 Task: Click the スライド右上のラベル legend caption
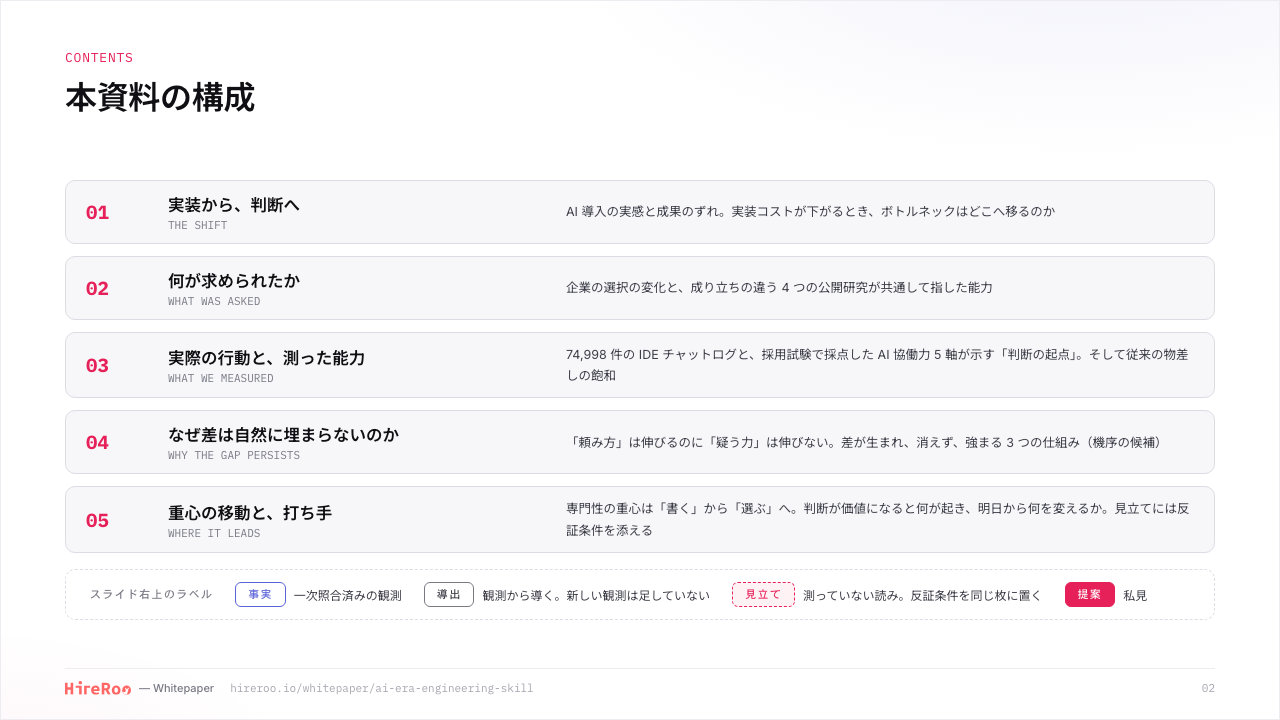(151, 594)
